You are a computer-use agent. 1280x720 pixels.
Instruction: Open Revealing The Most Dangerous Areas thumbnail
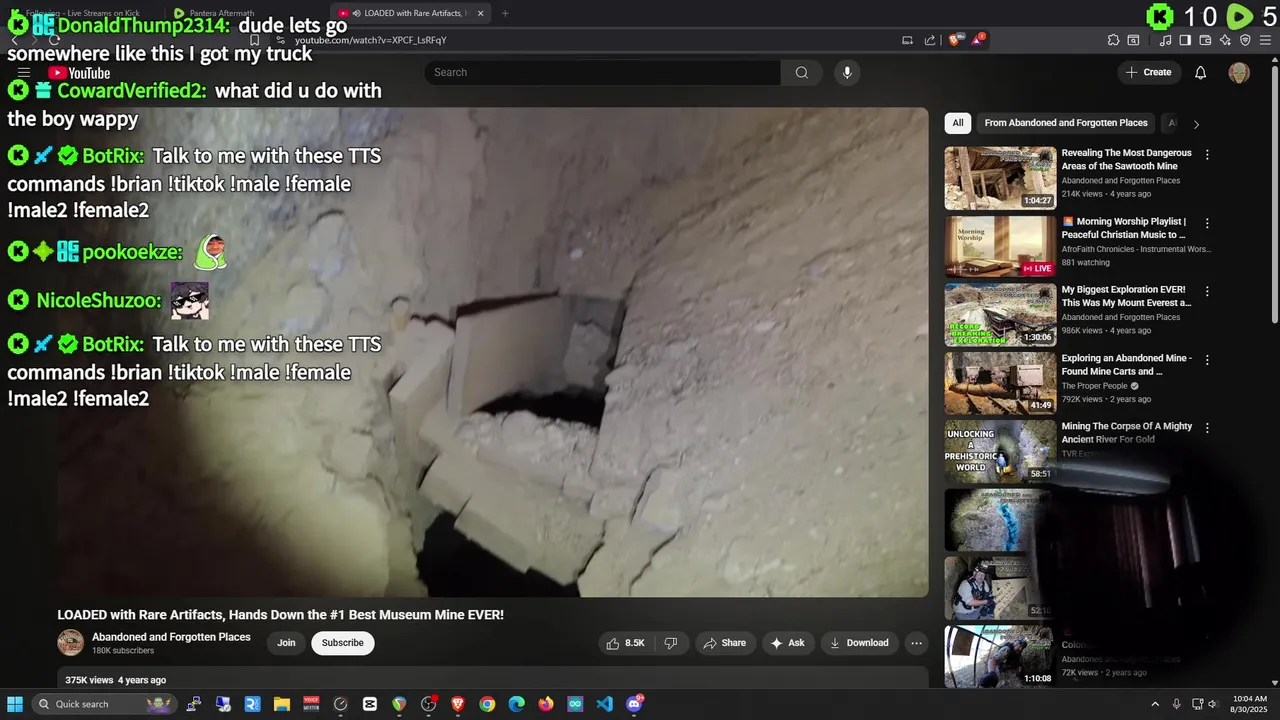pyautogui.click(x=1000, y=178)
